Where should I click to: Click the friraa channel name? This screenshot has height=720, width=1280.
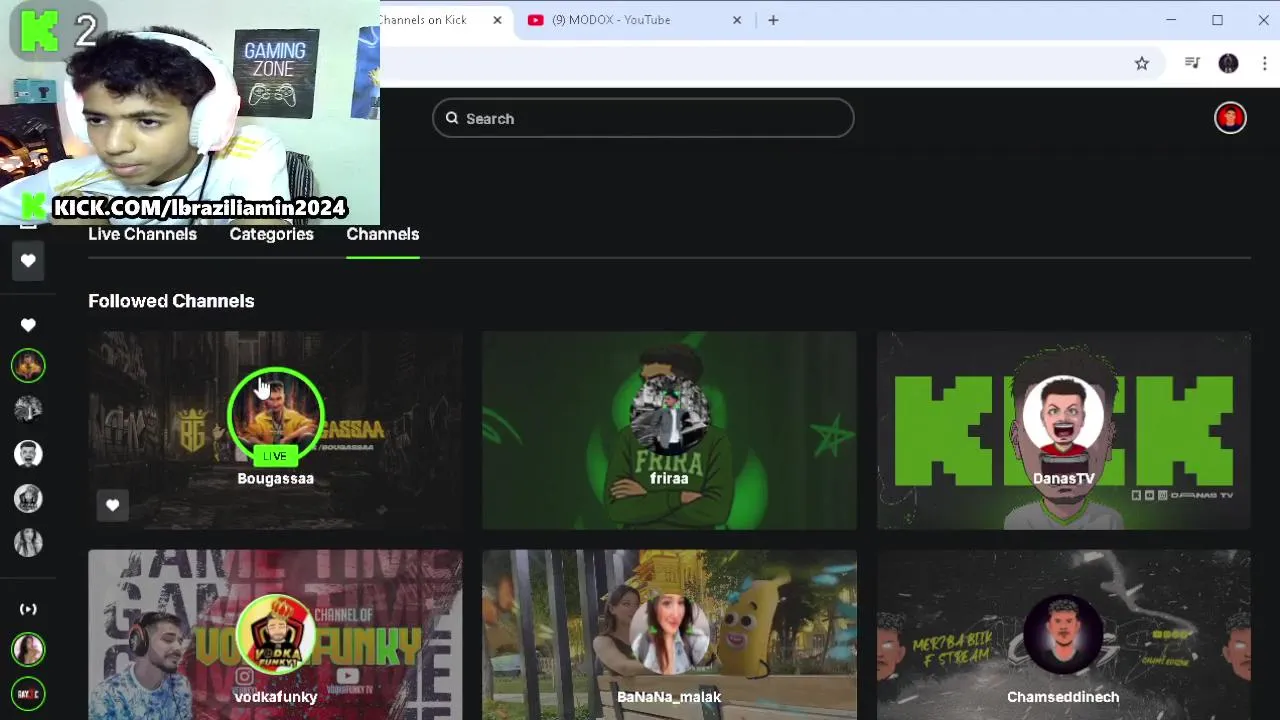pos(669,479)
